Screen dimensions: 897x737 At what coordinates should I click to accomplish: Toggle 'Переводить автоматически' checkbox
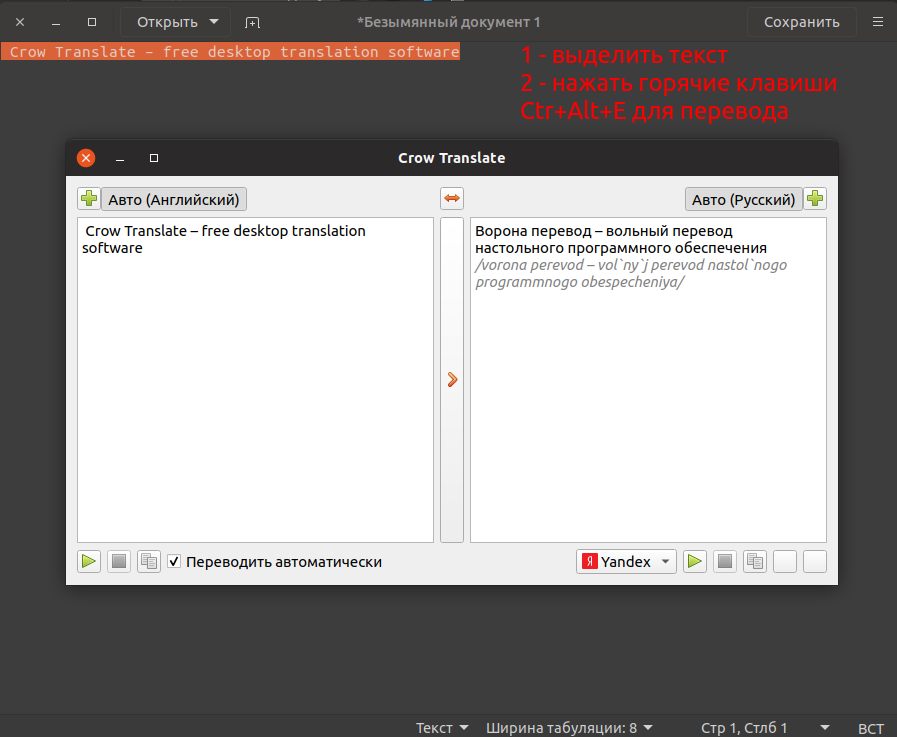tap(174, 561)
